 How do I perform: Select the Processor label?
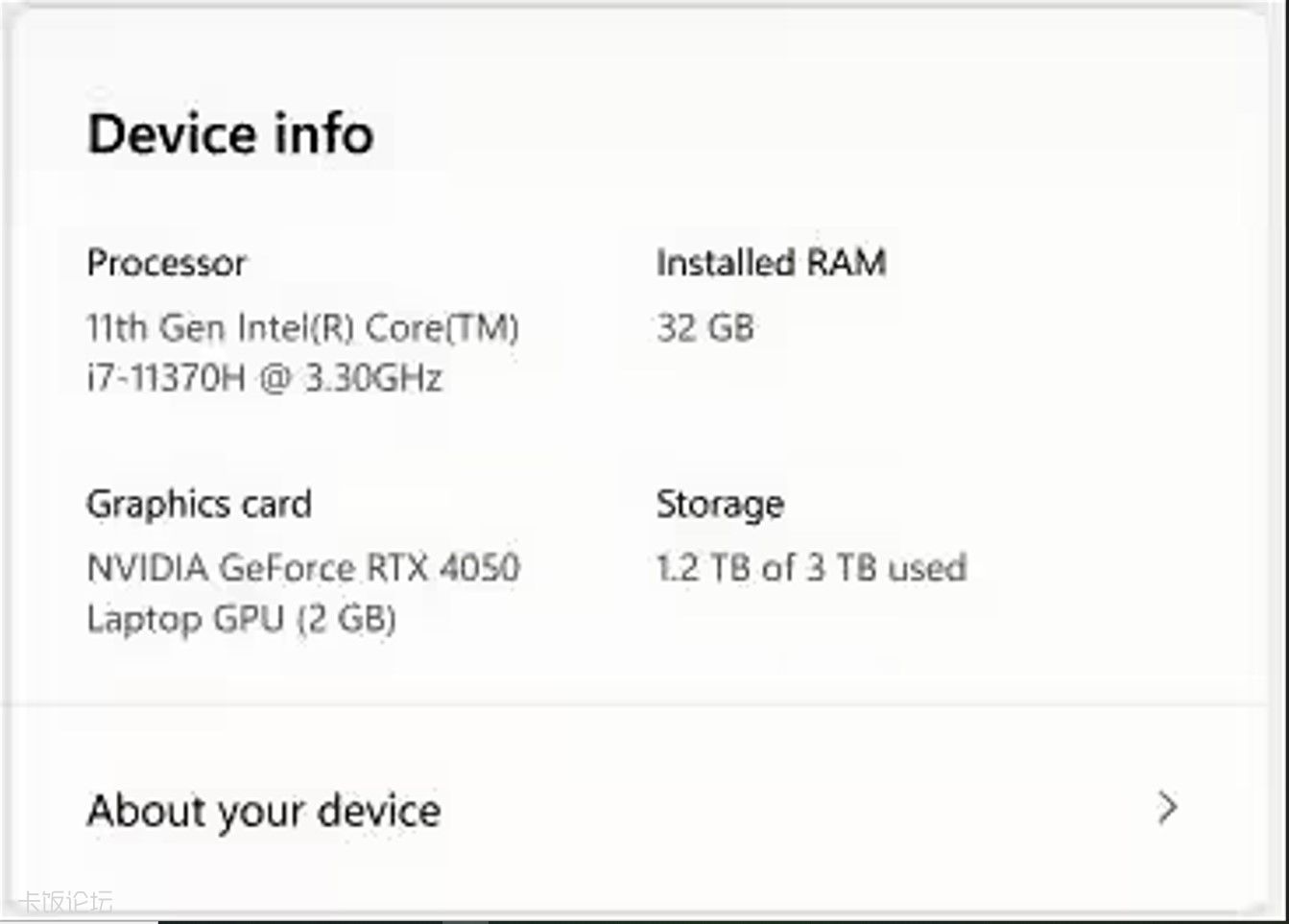click(166, 263)
